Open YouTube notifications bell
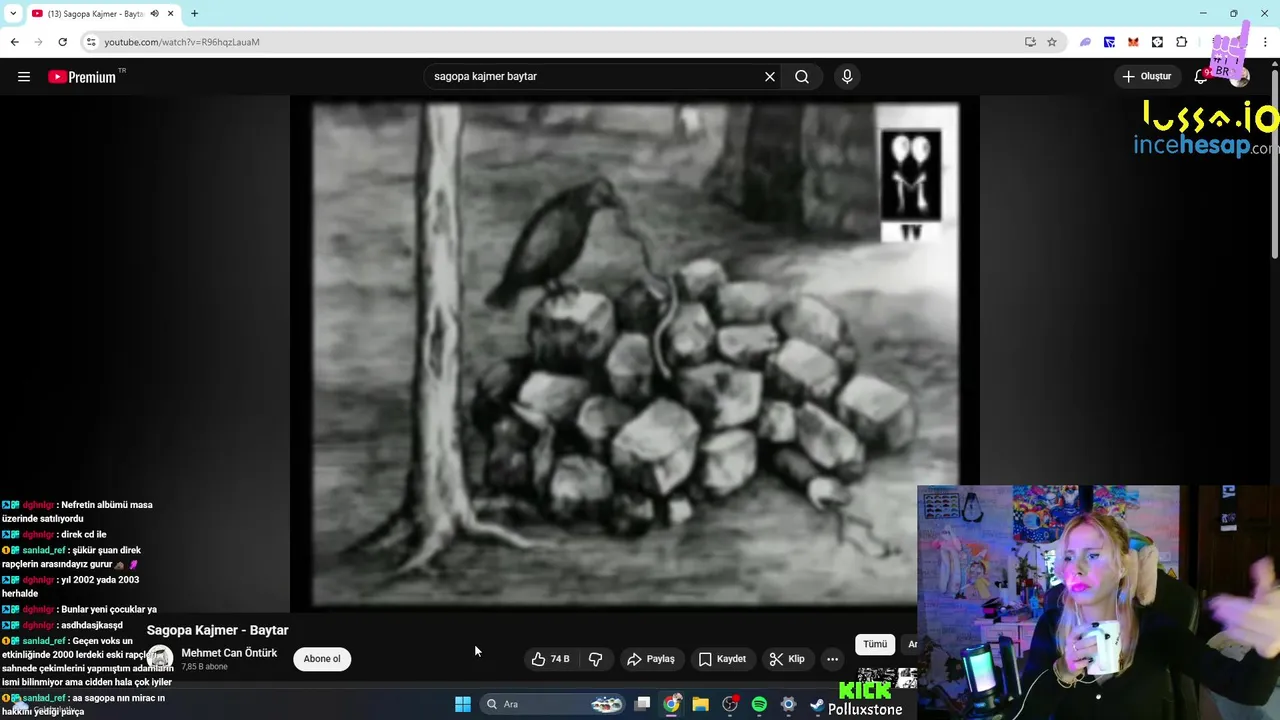The image size is (1280, 720). pos(1201,76)
